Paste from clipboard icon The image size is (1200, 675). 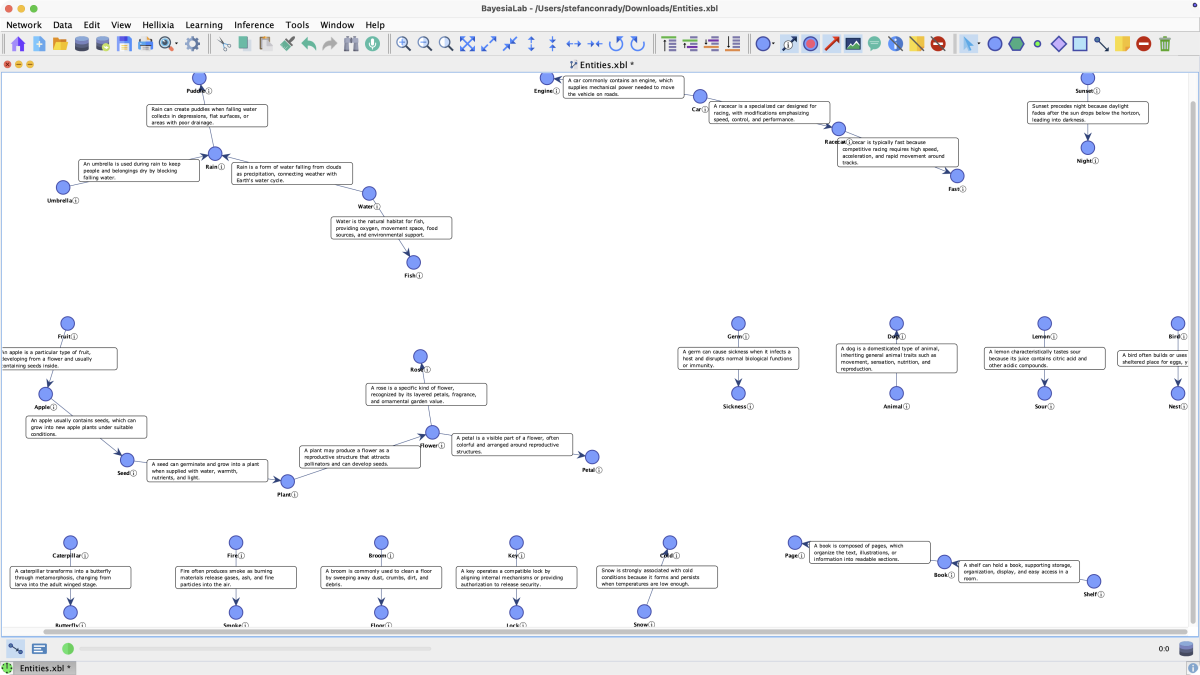pyautogui.click(x=266, y=44)
